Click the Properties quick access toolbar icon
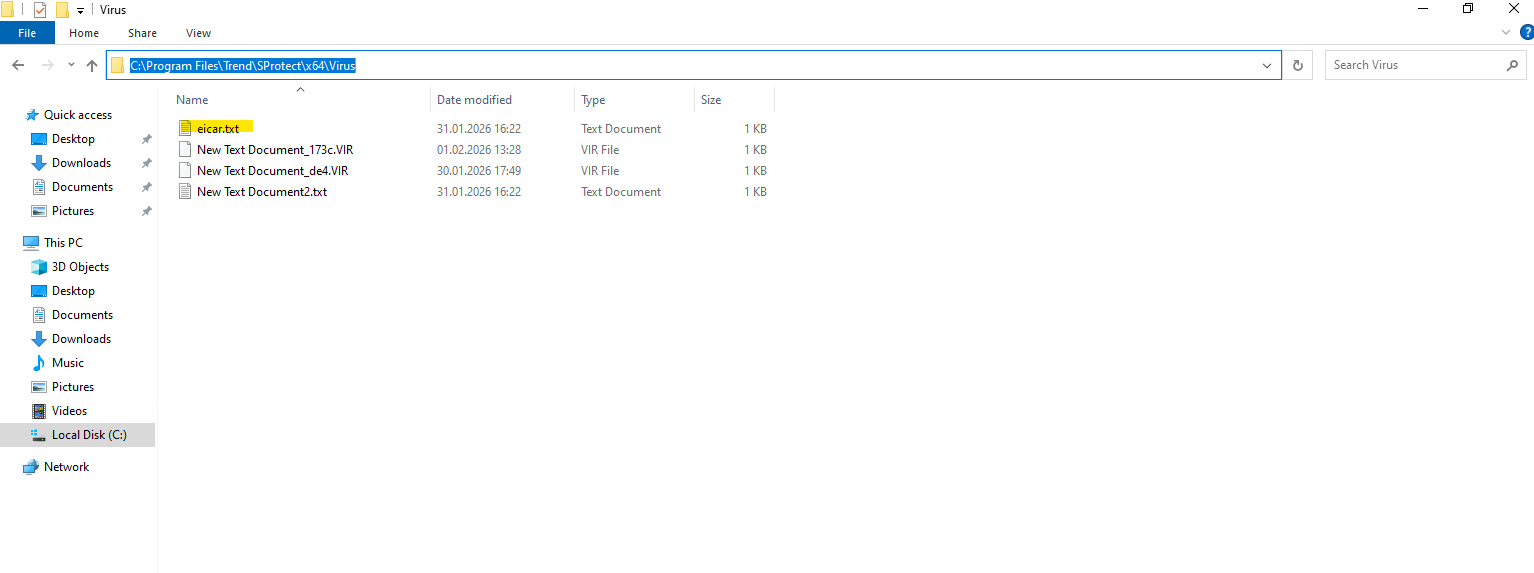The width and height of the screenshot is (1534, 573). point(39,10)
